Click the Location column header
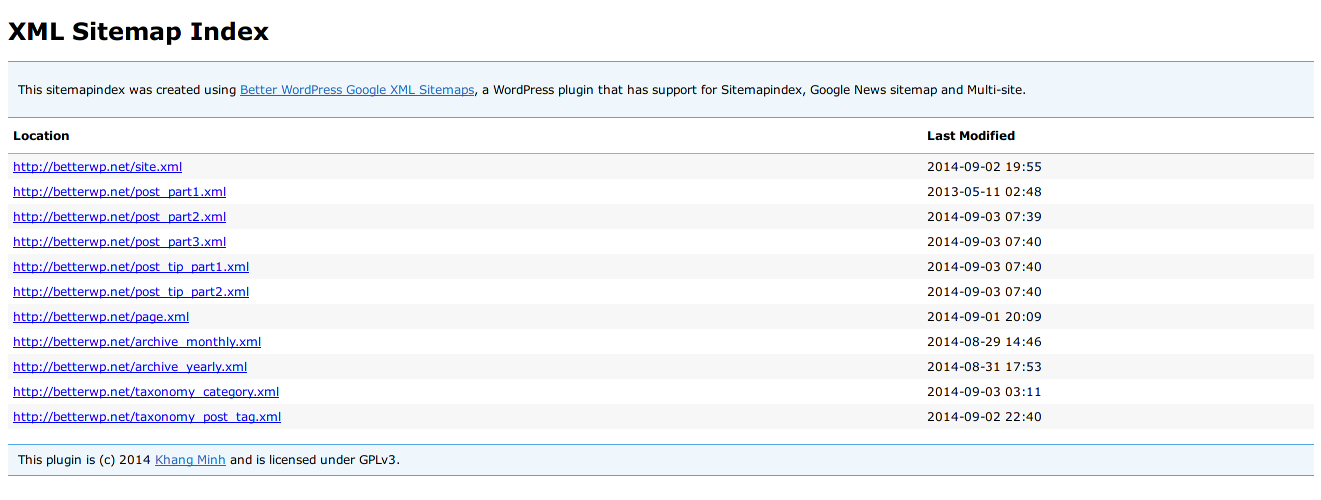Image resolution: width=1321 pixels, height=500 pixels. [x=41, y=136]
